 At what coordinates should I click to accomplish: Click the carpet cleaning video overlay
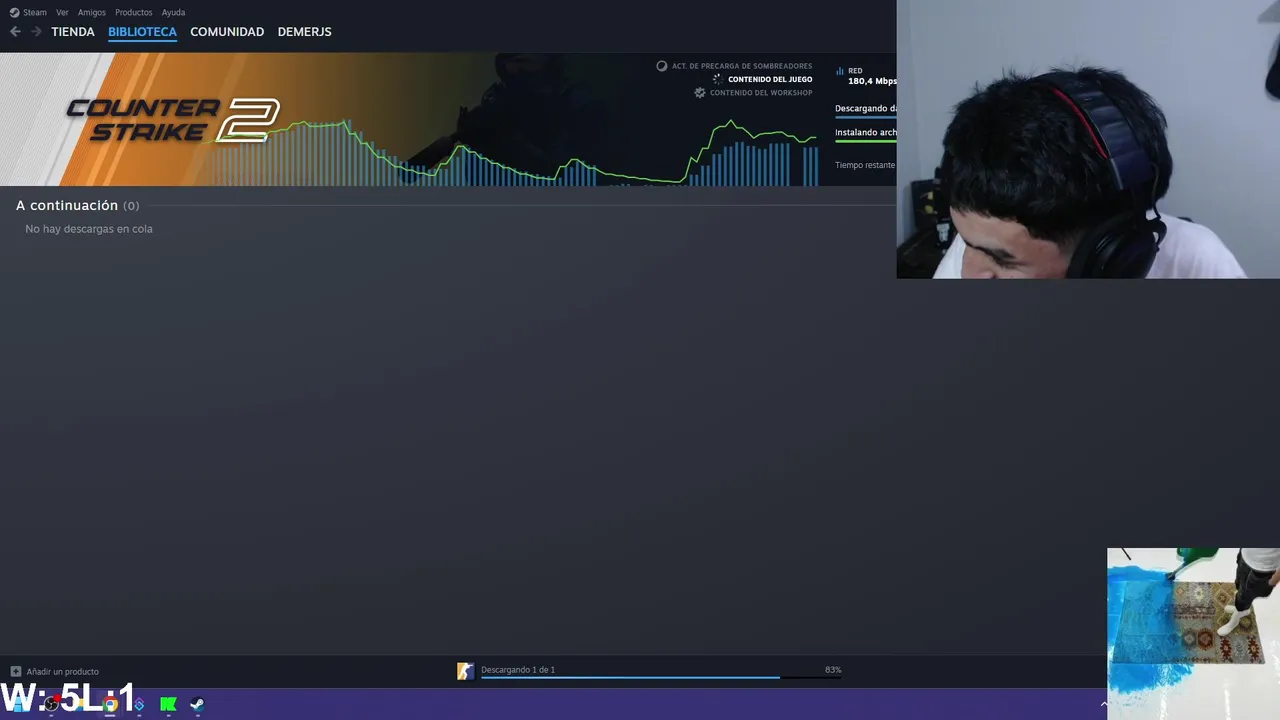point(1193,634)
